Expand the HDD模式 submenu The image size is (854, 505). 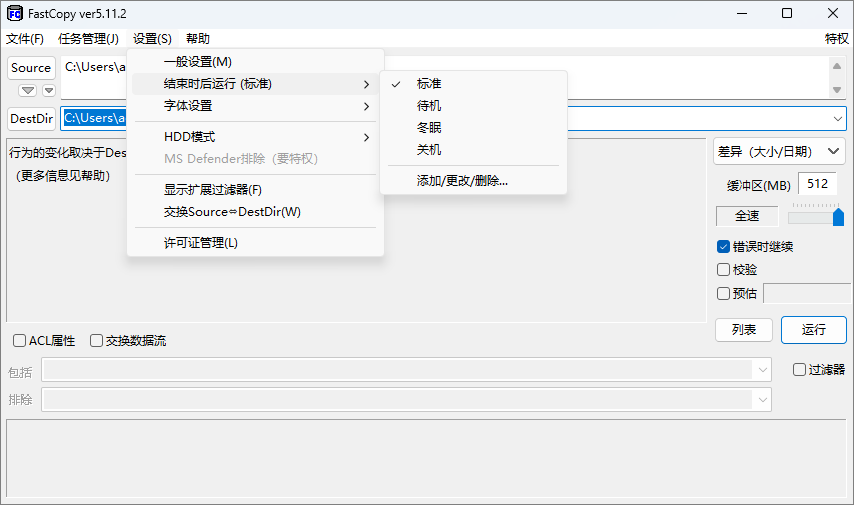pos(255,137)
